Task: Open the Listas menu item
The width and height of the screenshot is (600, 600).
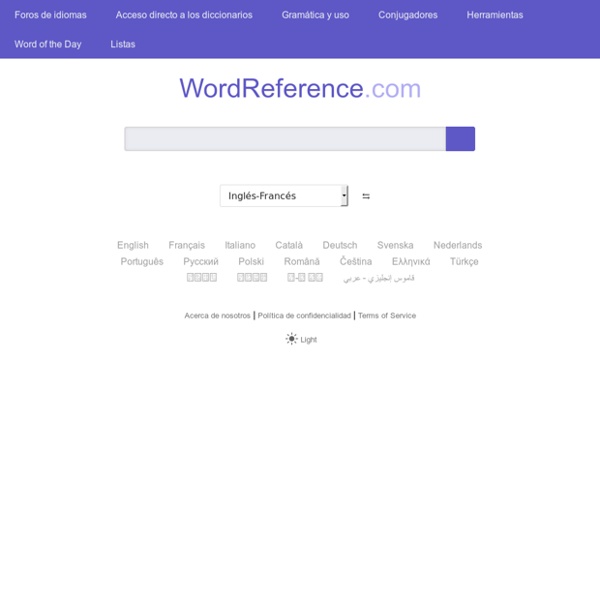Action: [x=123, y=44]
